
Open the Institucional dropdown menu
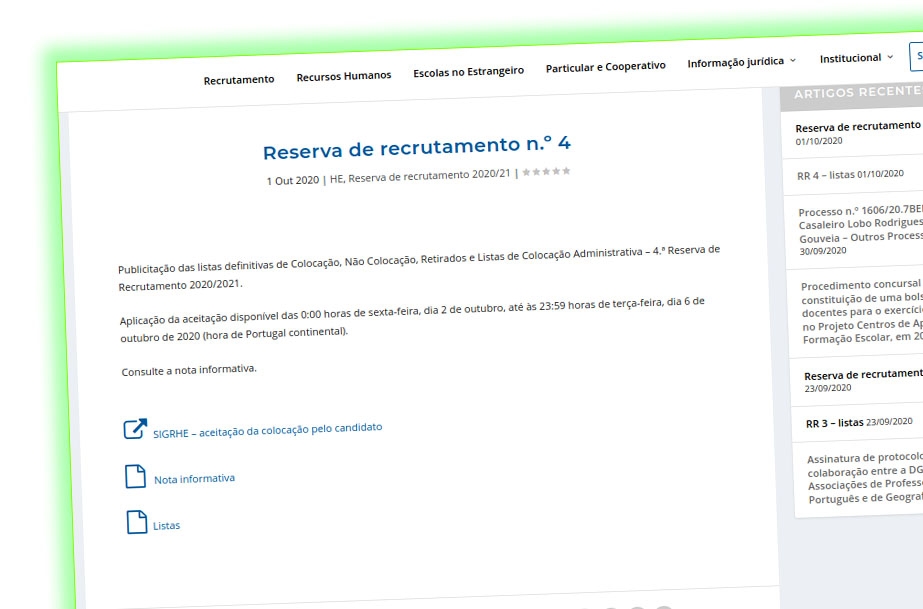pyautogui.click(x=850, y=58)
